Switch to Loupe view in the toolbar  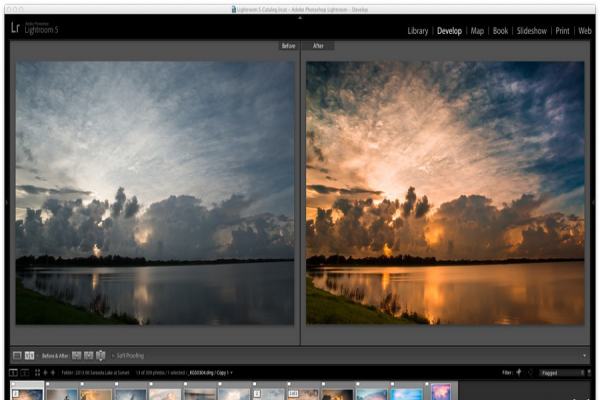tap(17, 356)
